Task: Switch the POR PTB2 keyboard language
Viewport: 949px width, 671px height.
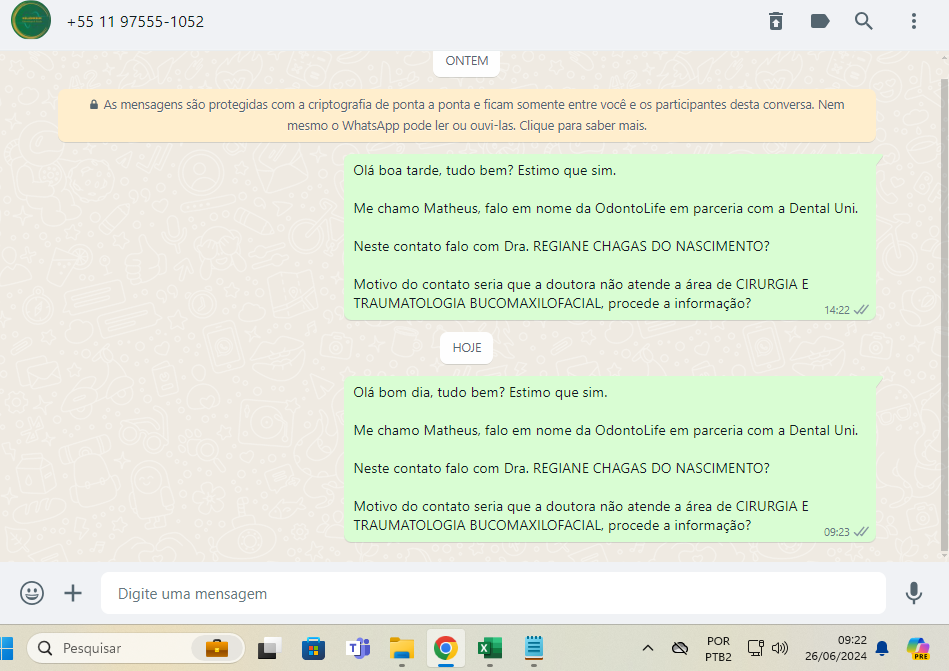Action: click(718, 649)
